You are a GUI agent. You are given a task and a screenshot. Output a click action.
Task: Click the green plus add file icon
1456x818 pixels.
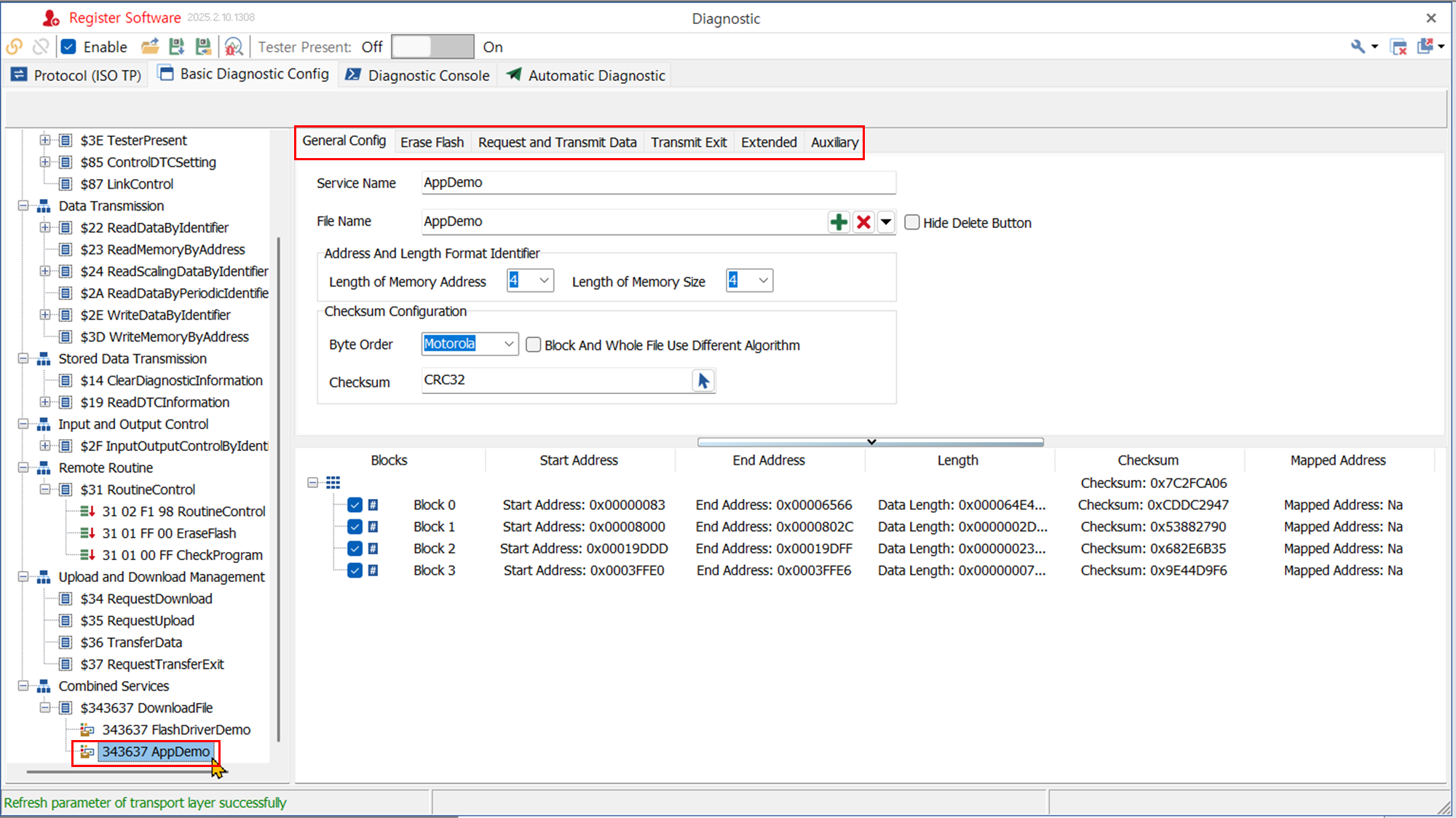[839, 222]
